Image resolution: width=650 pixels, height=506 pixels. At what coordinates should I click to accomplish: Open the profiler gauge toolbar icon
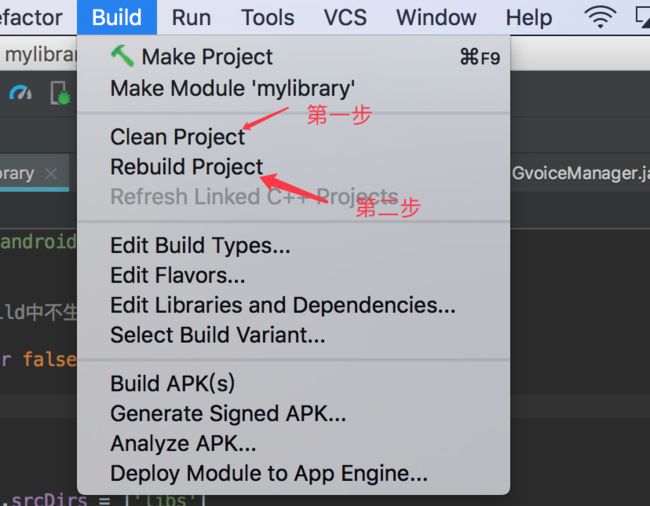coord(20,93)
